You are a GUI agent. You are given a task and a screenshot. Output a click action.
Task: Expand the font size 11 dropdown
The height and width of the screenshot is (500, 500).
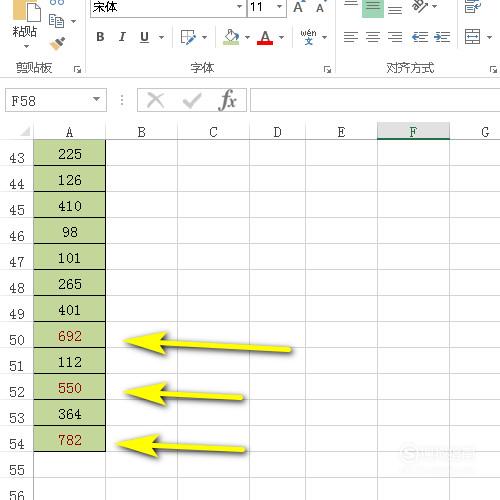(x=280, y=7)
